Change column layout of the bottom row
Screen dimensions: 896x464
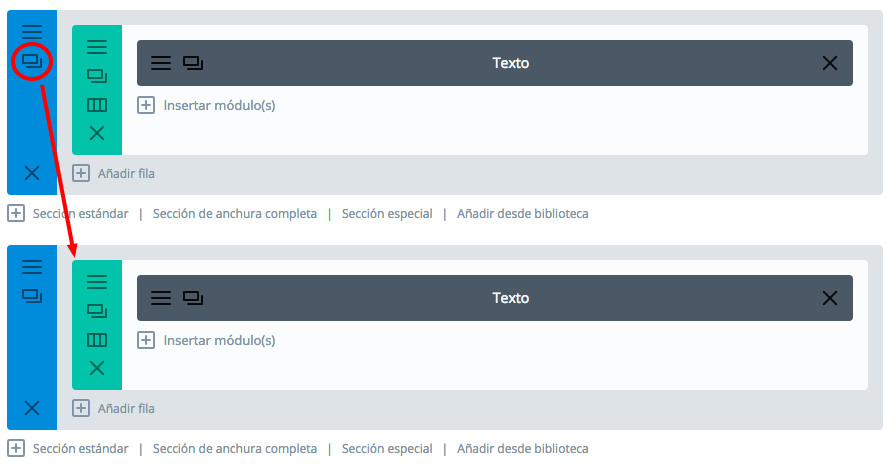[97, 340]
